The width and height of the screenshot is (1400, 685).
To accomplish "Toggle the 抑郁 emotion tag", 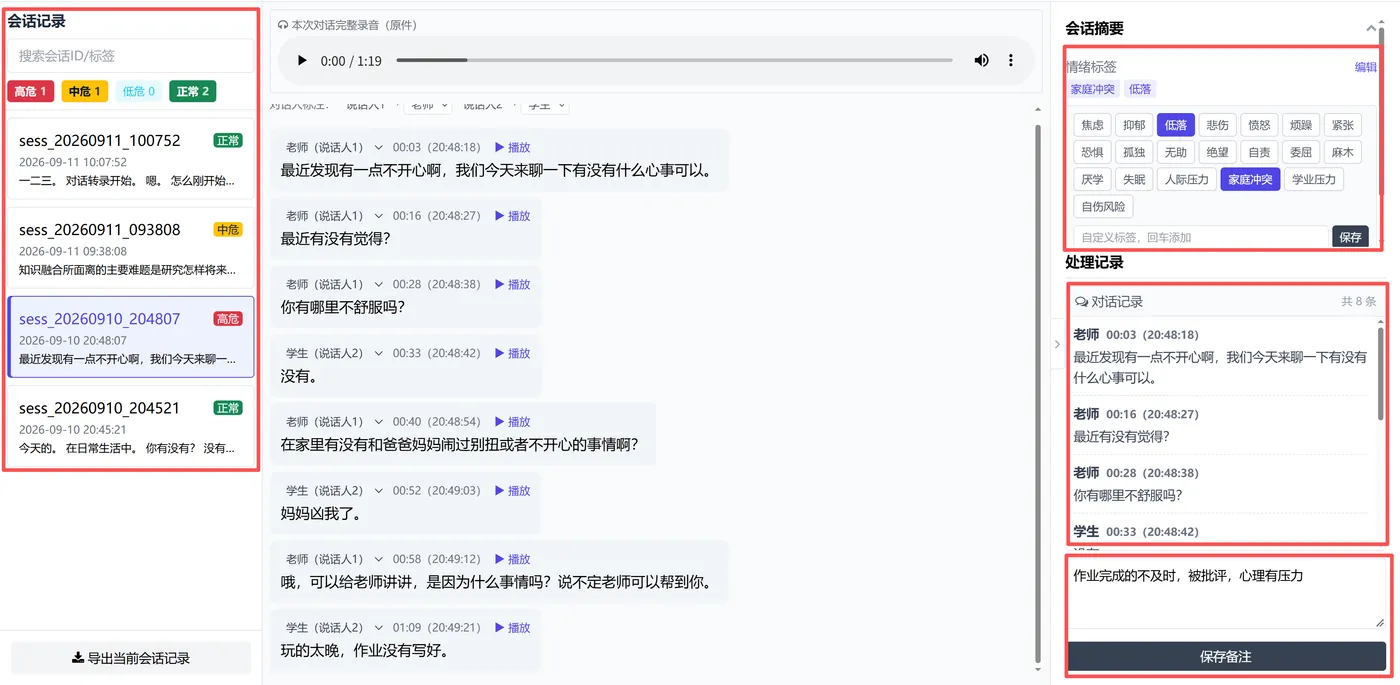I will point(1134,125).
